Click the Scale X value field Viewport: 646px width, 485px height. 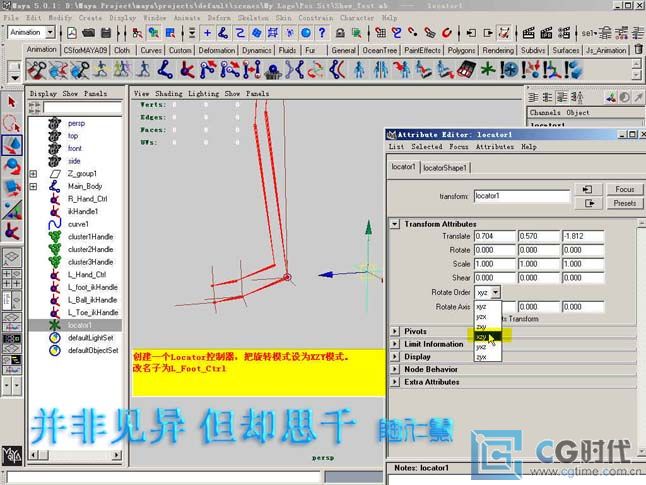495,264
